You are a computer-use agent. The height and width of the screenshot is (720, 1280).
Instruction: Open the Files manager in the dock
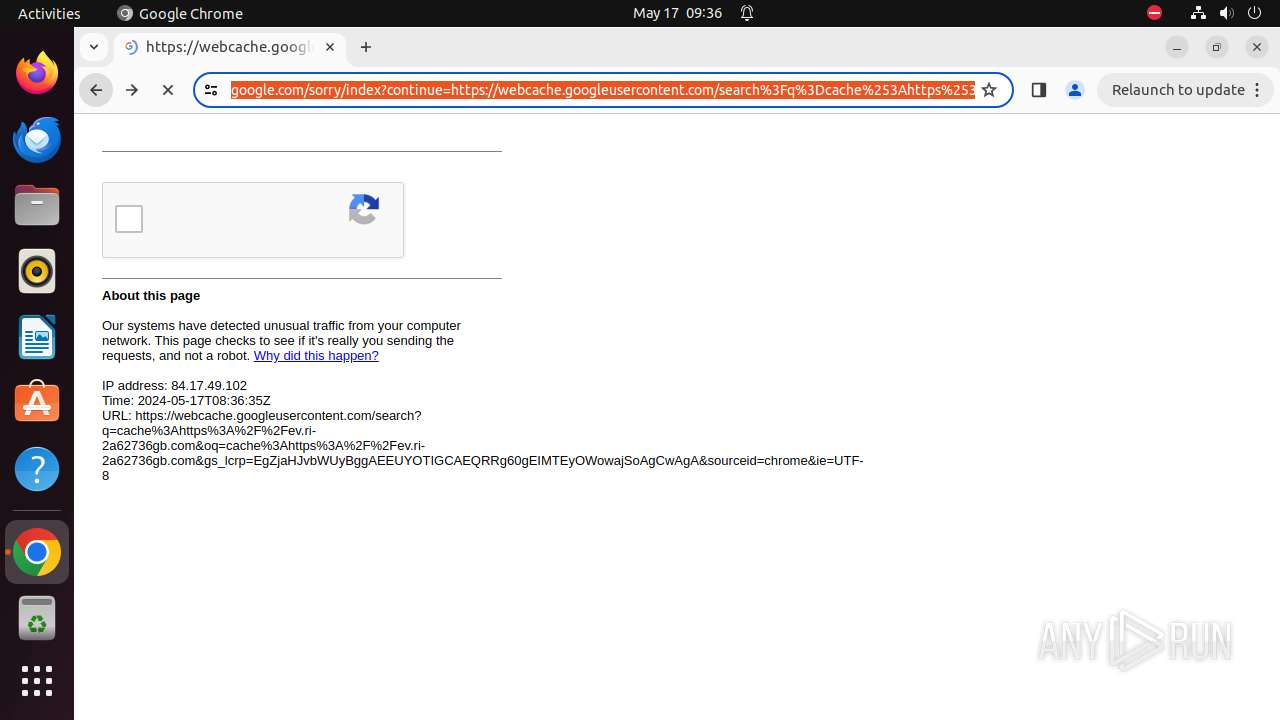[37, 205]
